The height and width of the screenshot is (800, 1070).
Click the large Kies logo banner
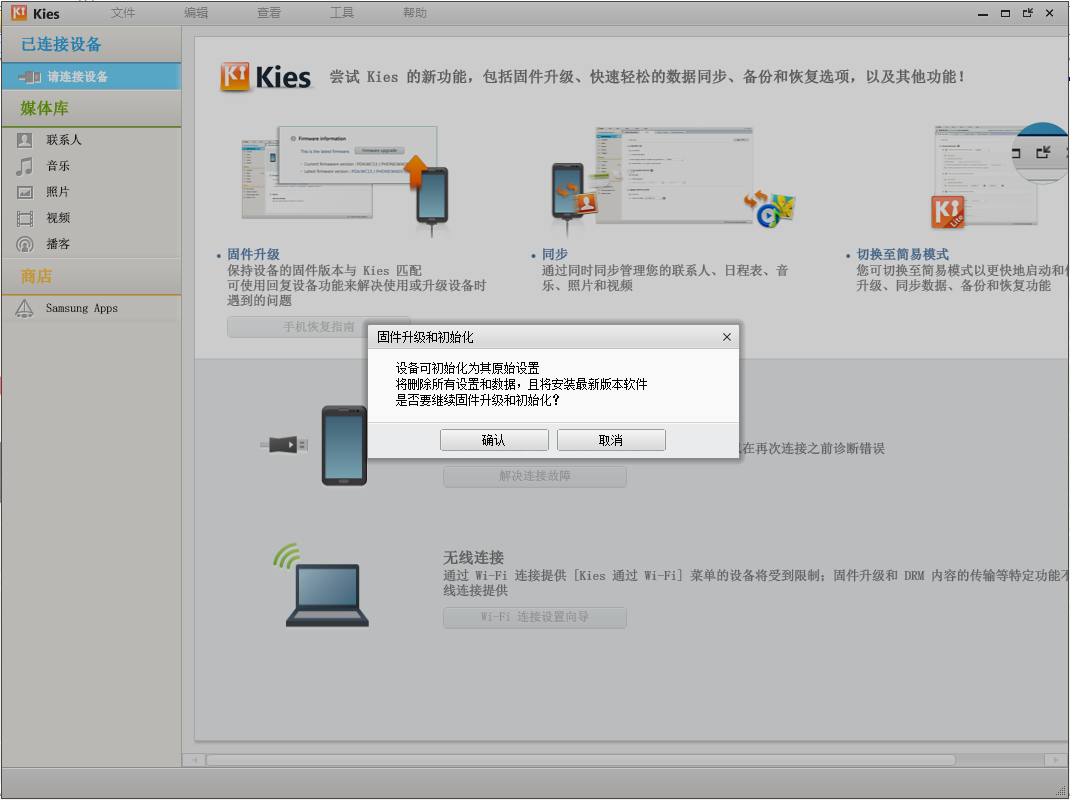pyautogui.click(x=266, y=76)
